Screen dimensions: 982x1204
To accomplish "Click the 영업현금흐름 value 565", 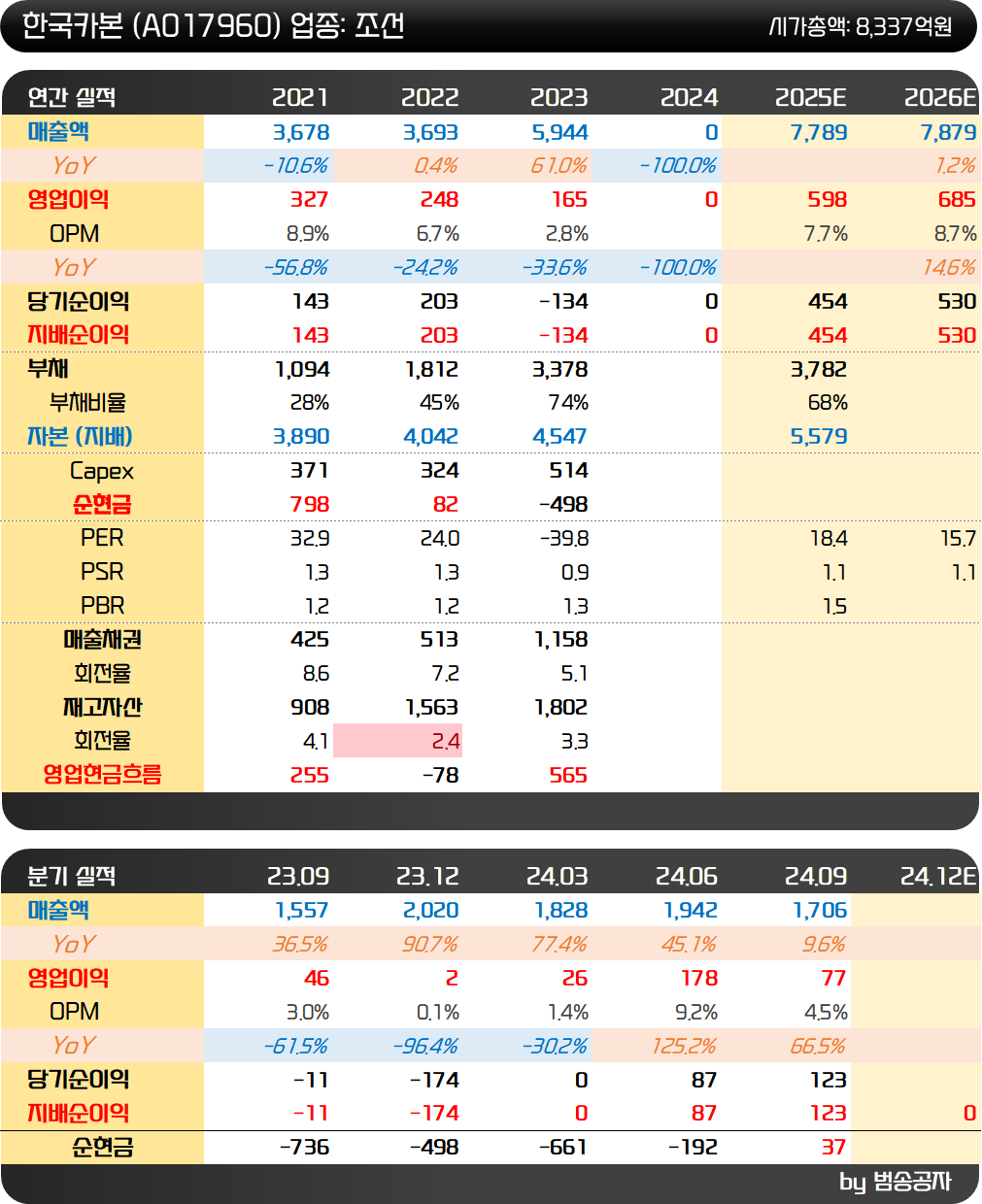I will (x=568, y=775).
